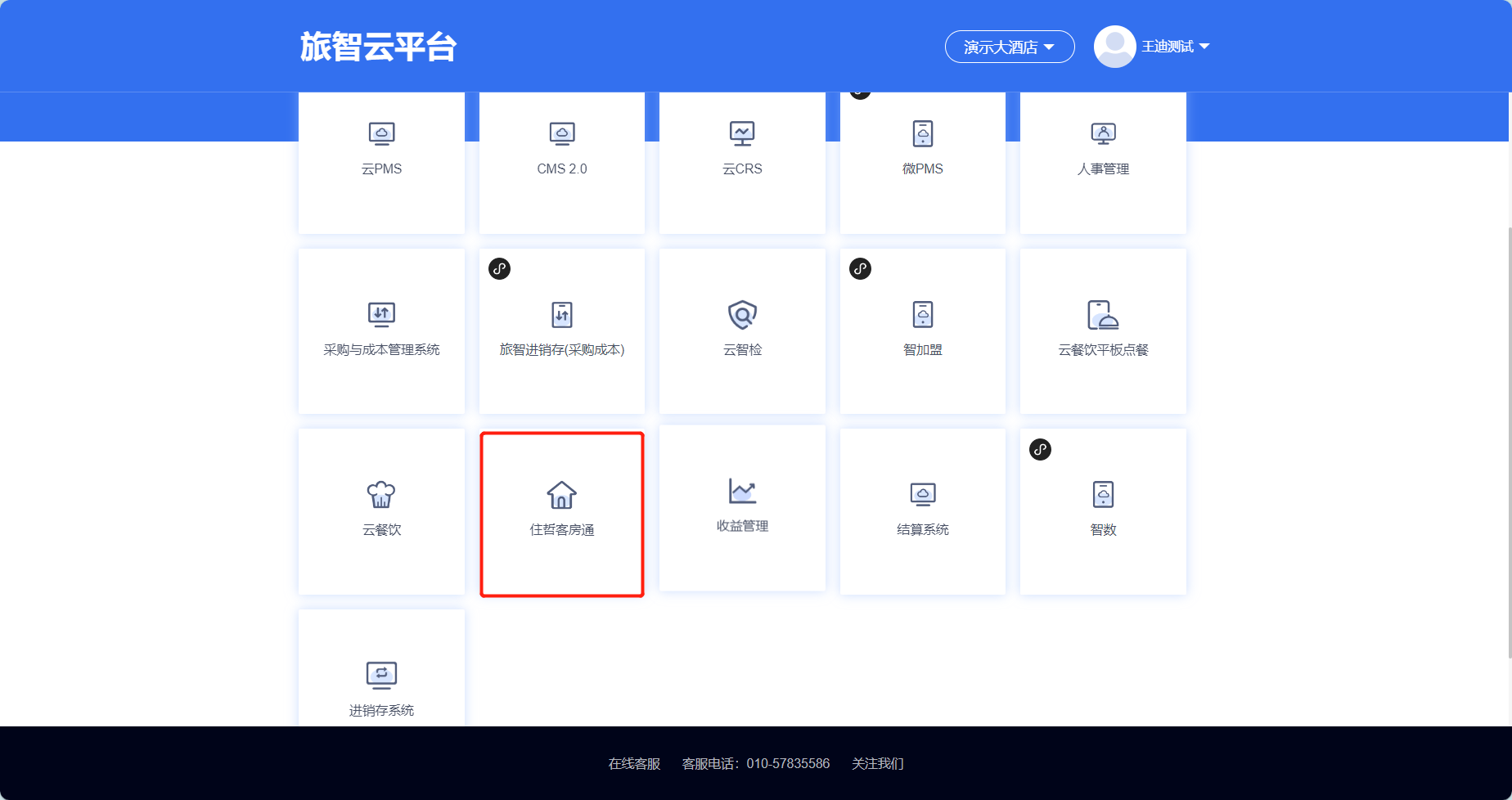
Task: Click the 云PMS label text
Action: tap(381, 169)
